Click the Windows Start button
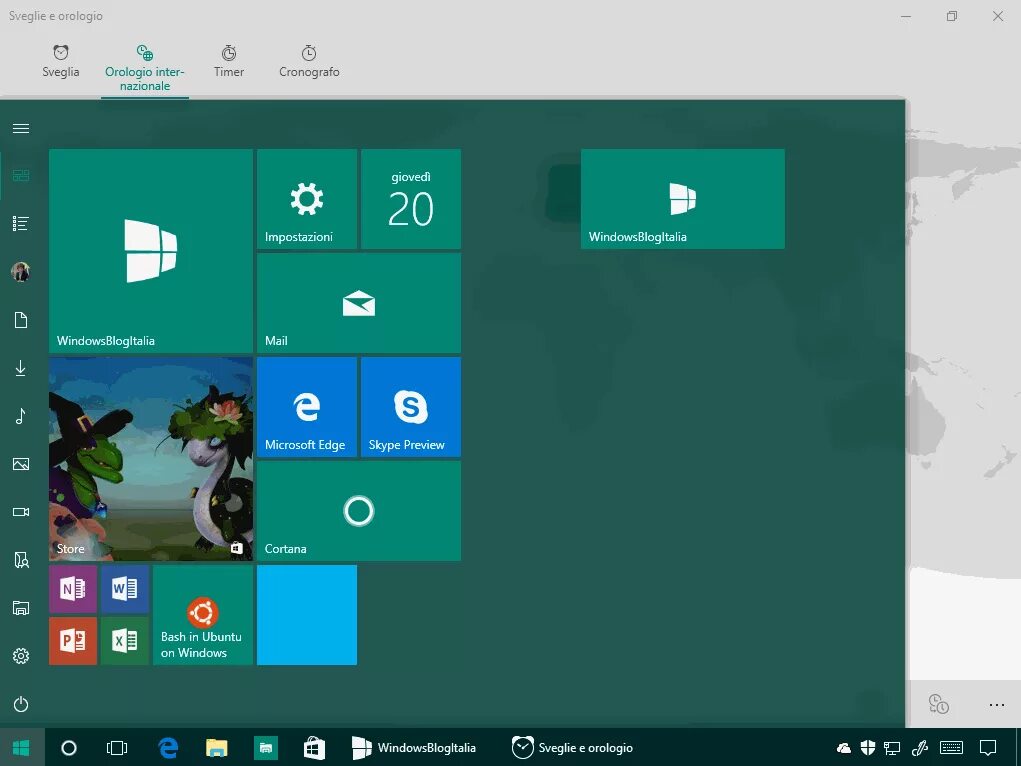This screenshot has width=1021, height=766. (21, 748)
